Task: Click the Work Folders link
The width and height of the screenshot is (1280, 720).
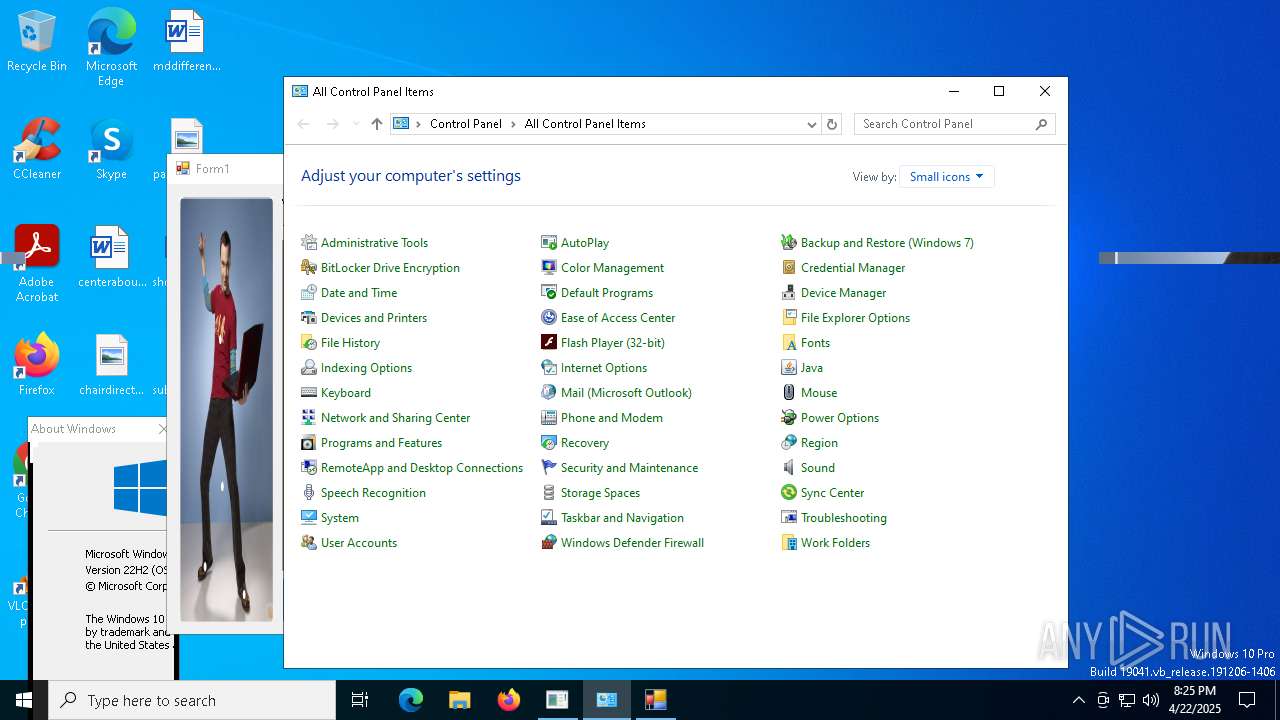Action: point(835,543)
